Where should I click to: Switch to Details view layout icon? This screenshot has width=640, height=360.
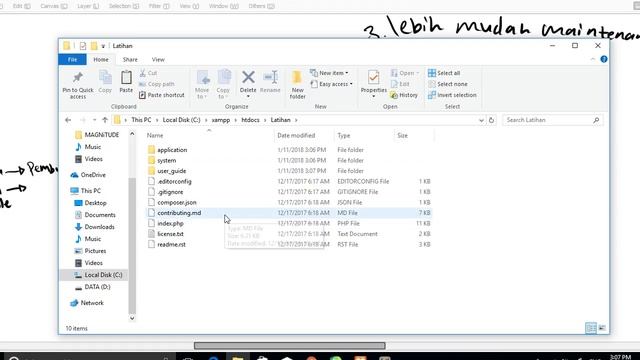coord(591,328)
